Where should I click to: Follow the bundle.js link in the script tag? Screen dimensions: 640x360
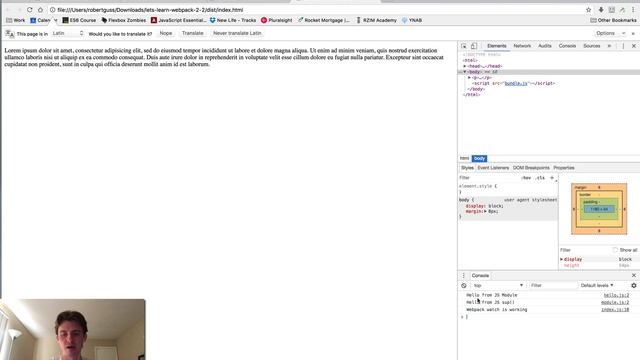tap(516, 83)
